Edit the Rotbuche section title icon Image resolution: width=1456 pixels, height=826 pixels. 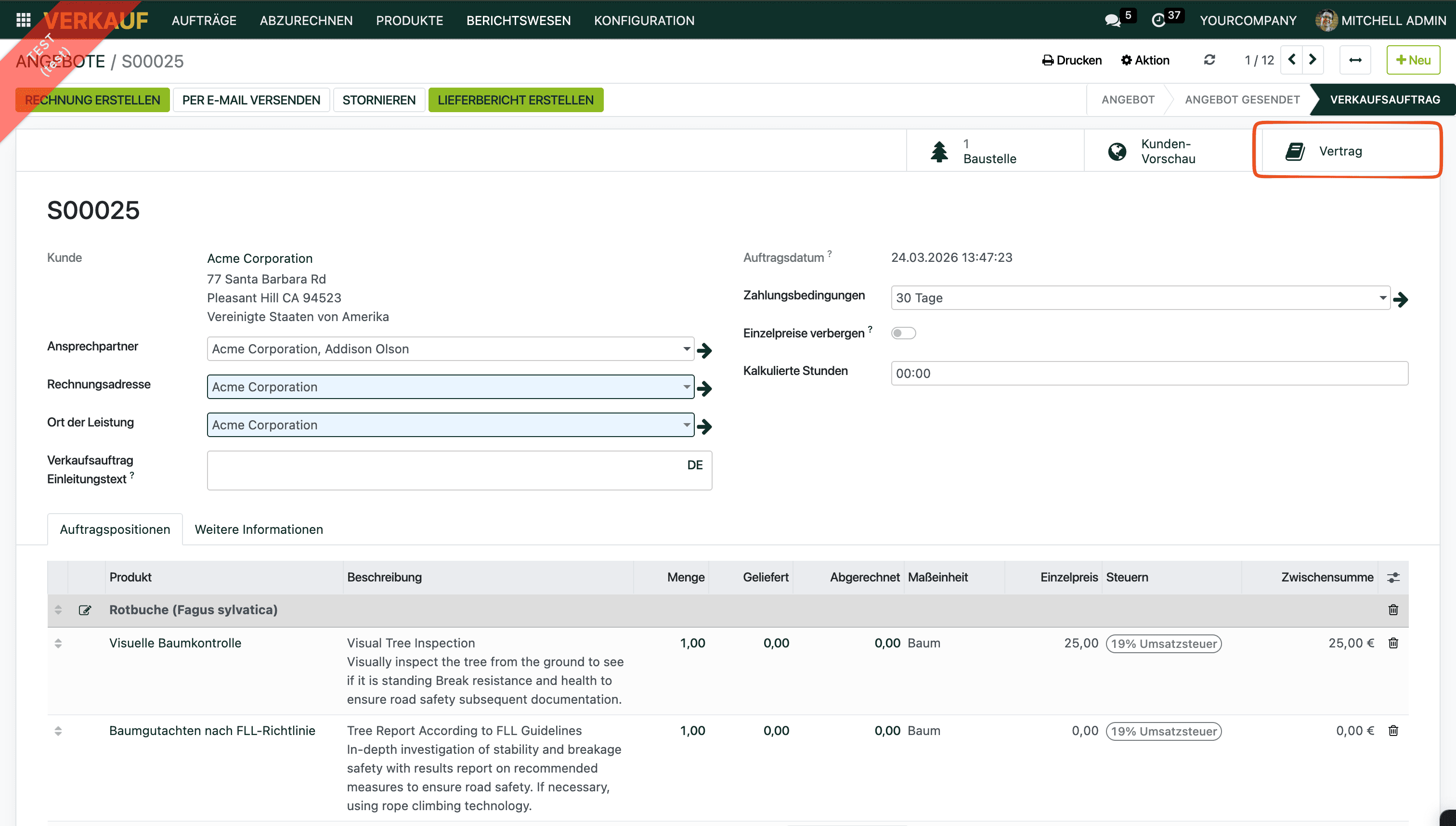coord(85,610)
